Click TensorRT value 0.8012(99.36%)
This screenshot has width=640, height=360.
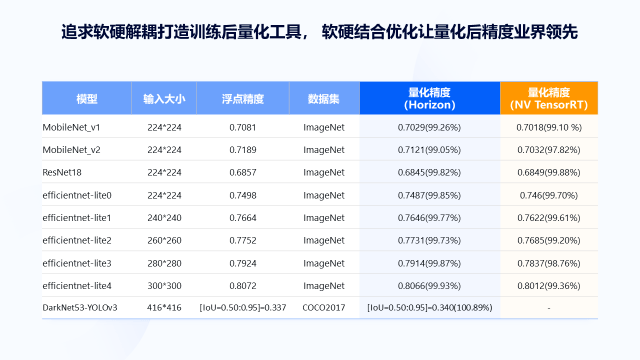549,286
